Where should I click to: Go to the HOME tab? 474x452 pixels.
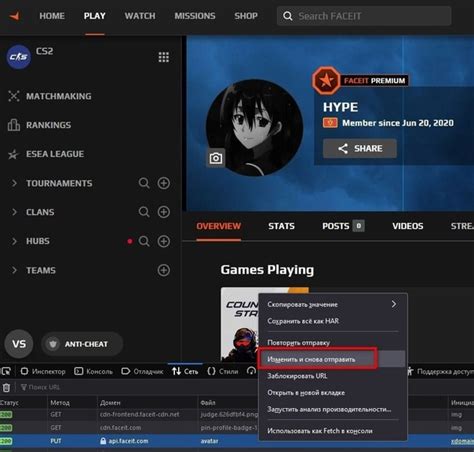click(x=52, y=16)
